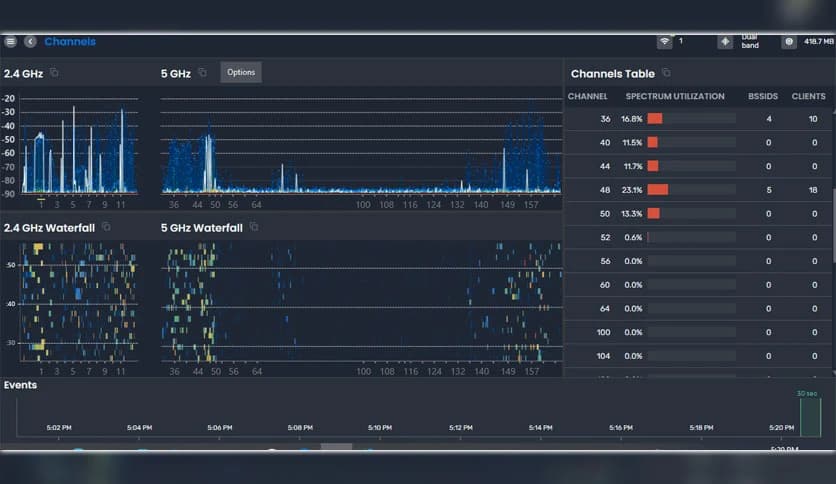Click the Wi-Fi adapter icon in header

point(664,42)
